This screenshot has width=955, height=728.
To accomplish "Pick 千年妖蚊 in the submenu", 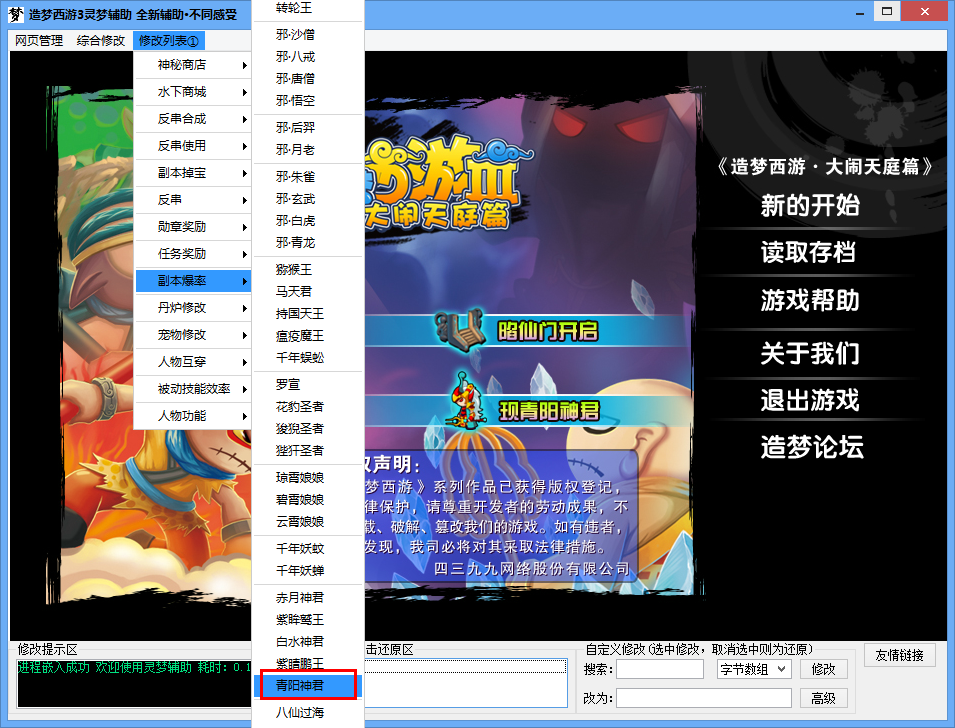I will 308,548.
